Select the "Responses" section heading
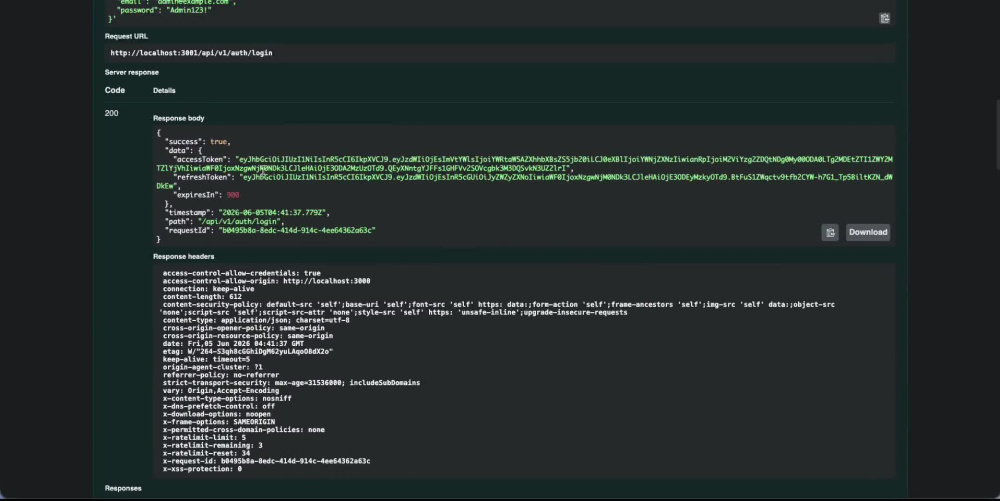 point(123,488)
